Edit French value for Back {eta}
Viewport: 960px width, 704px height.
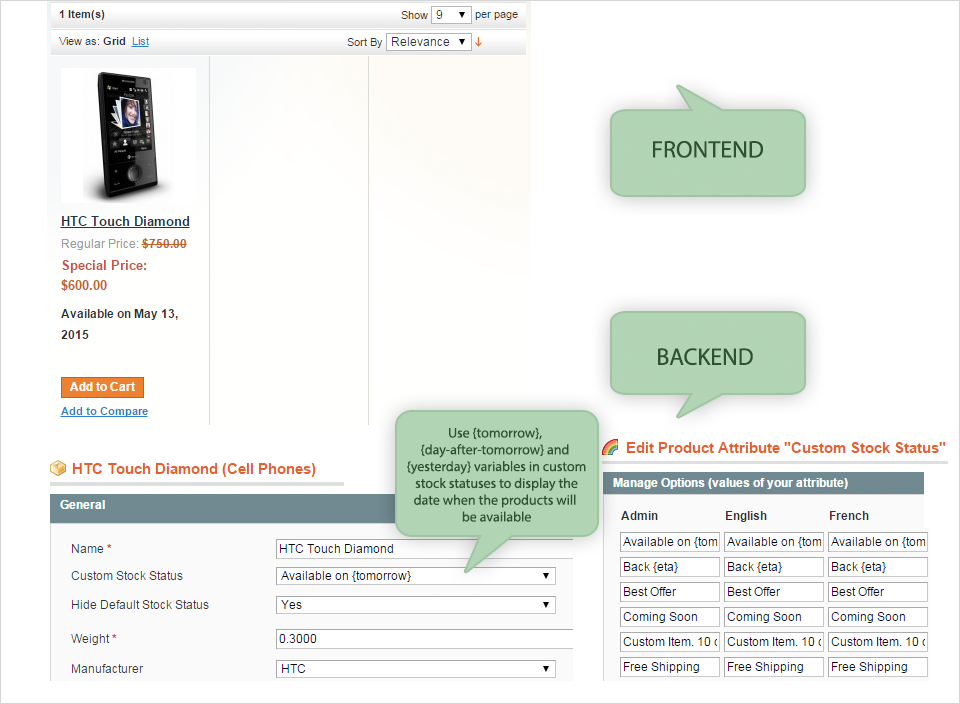(878, 567)
